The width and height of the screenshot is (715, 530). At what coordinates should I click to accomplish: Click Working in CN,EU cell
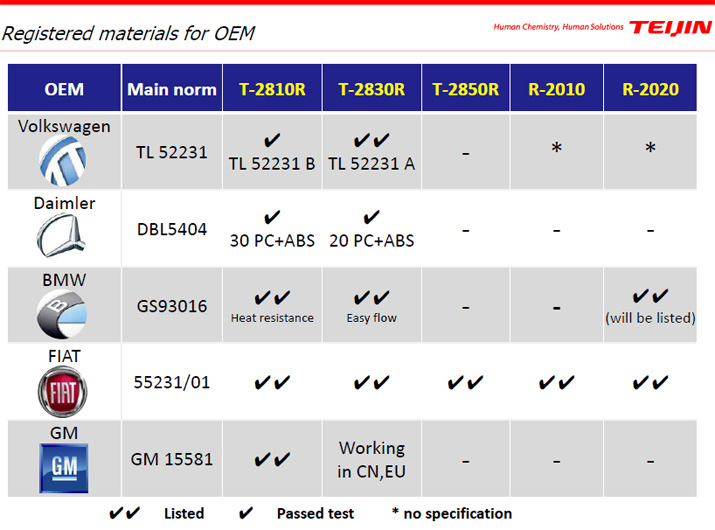click(x=372, y=460)
